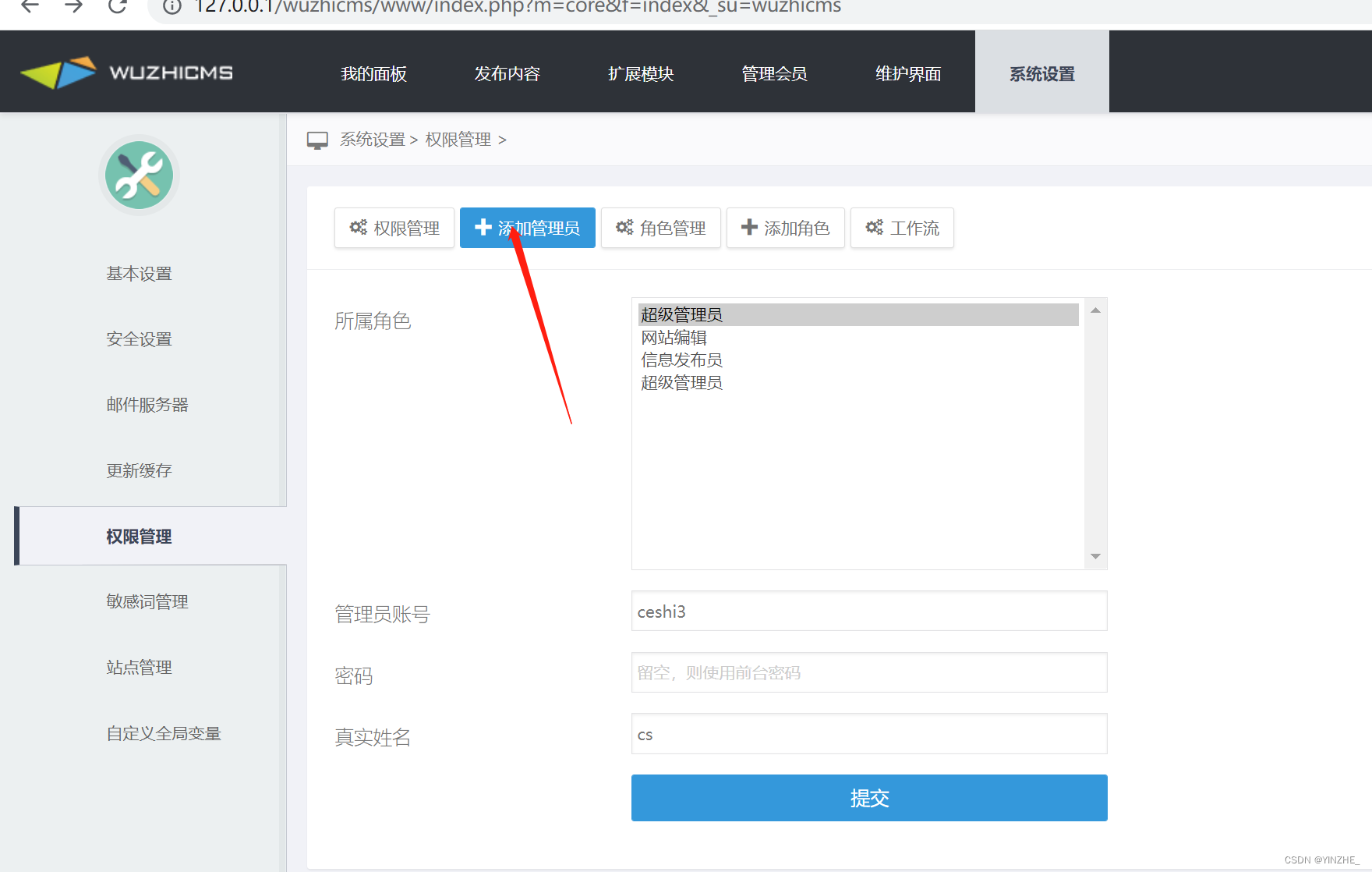Click 权限管理 breadcrumb link
The height and width of the screenshot is (872, 1372).
(458, 140)
